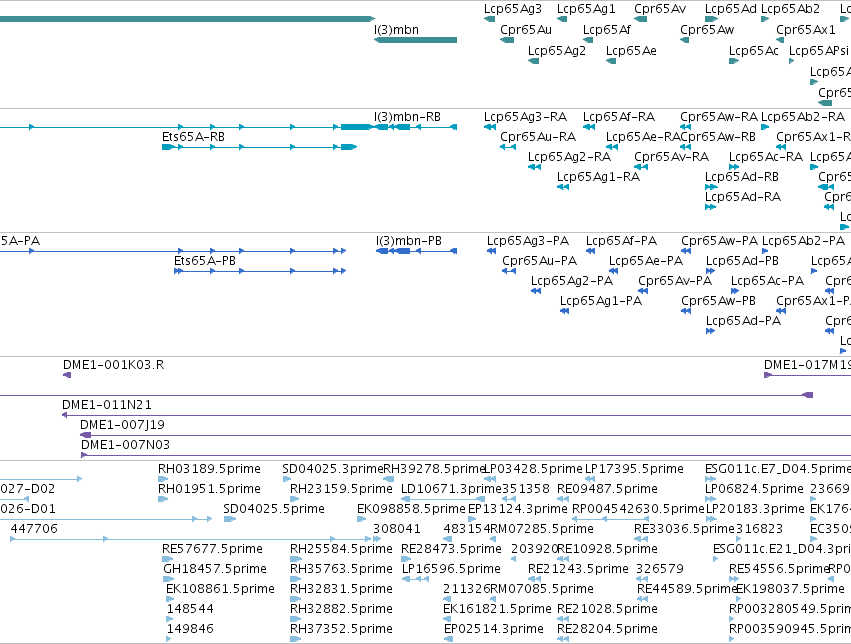Open the Lcp65Af-RA transcript label

point(619,117)
